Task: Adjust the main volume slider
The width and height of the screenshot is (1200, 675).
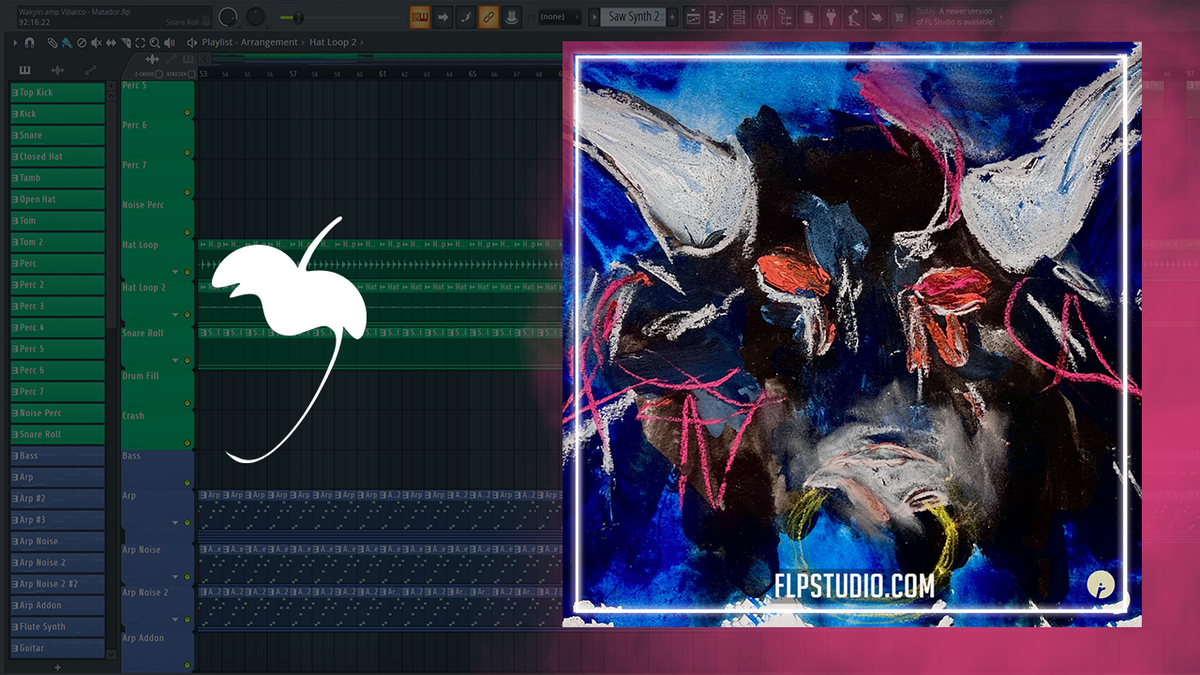Action: point(300,15)
